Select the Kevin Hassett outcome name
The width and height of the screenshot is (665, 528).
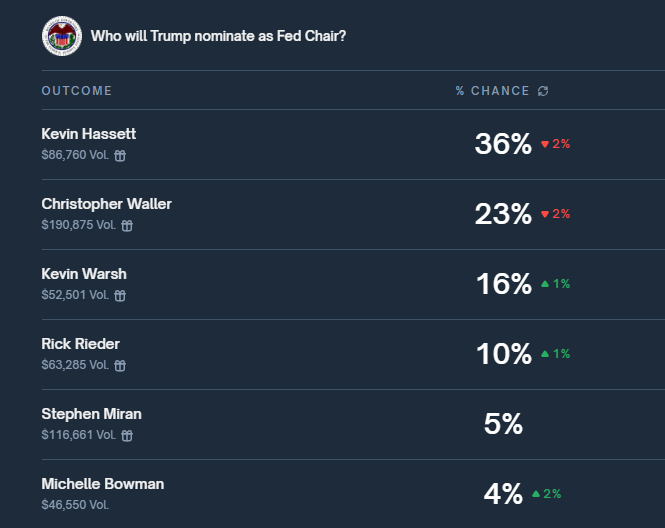[89, 134]
